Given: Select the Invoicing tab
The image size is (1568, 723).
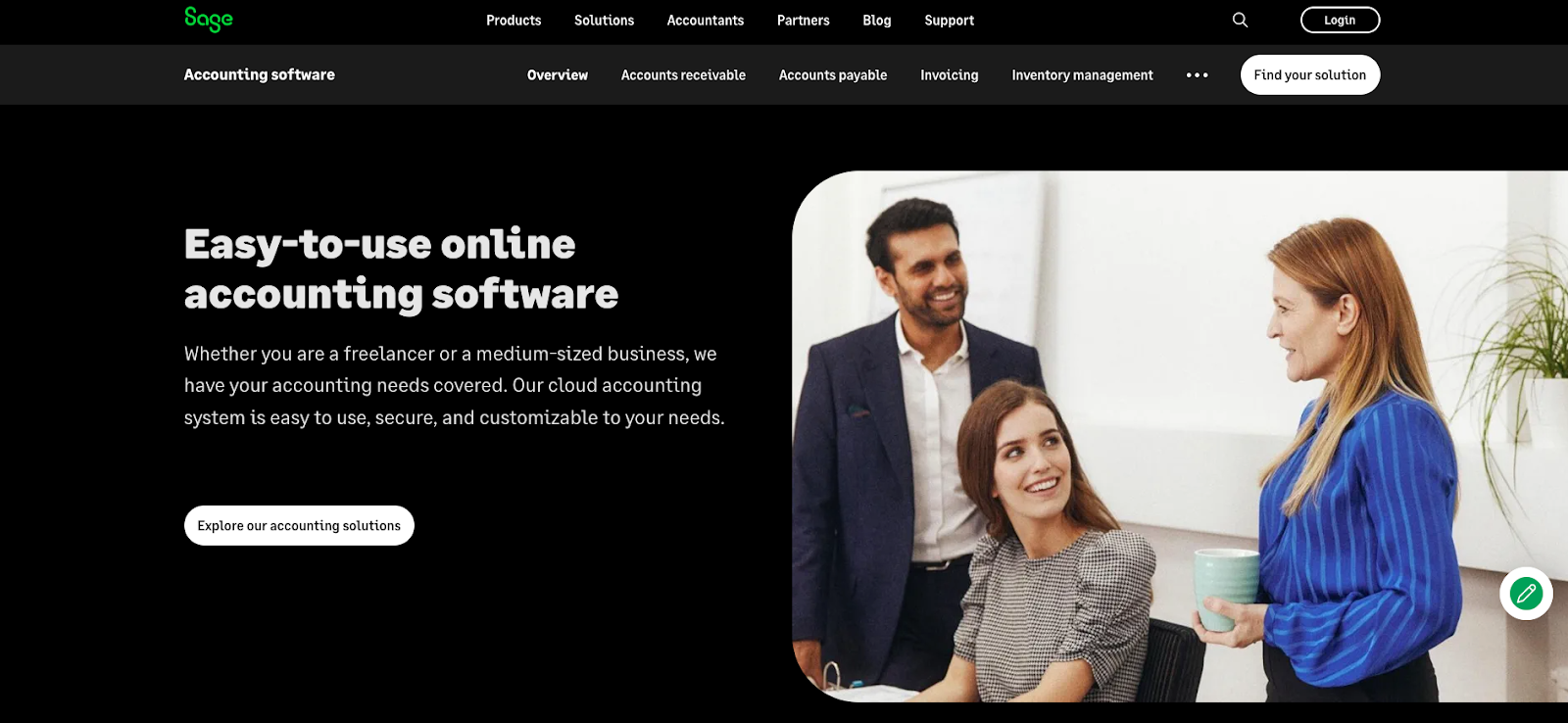Looking at the screenshot, I should tap(950, 75).
